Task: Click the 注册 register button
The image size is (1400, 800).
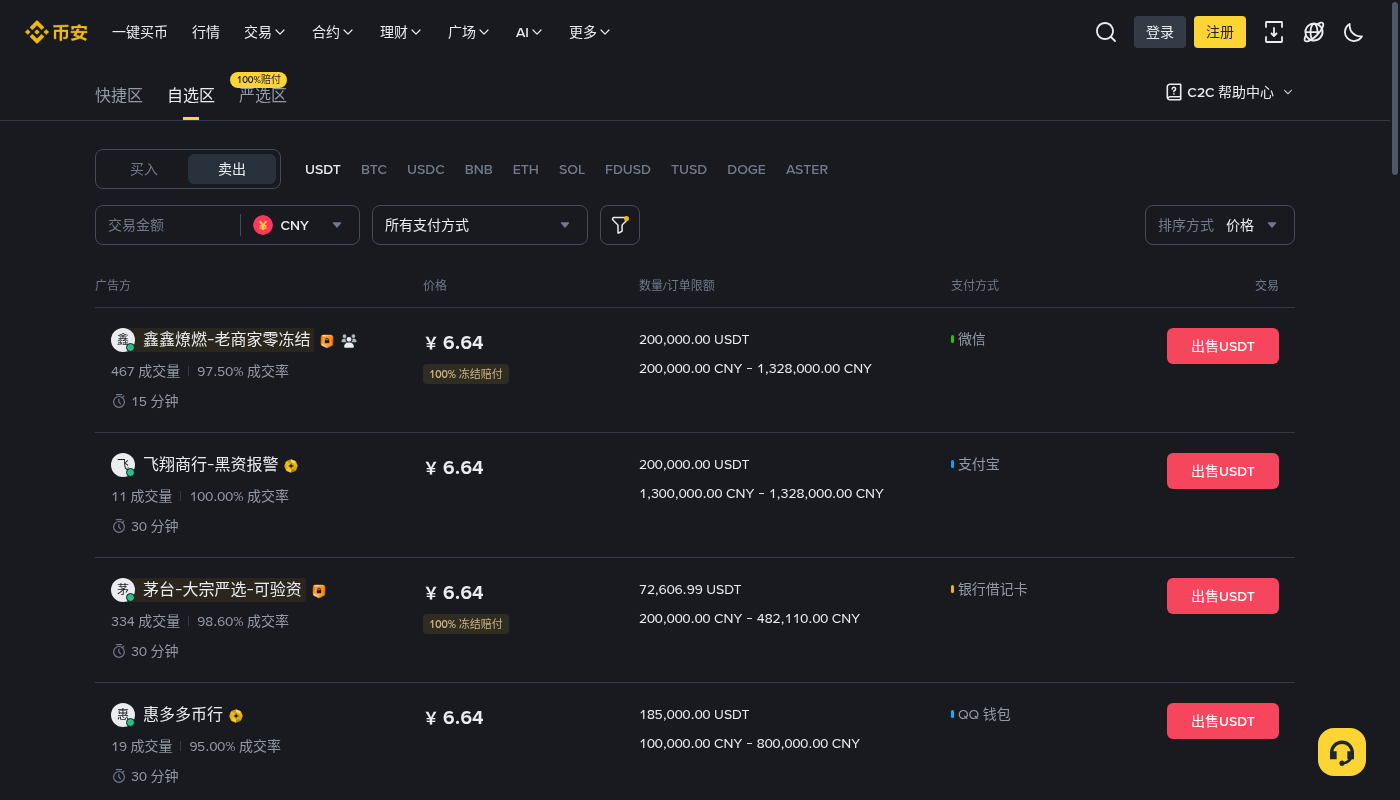Action: 1220,32
